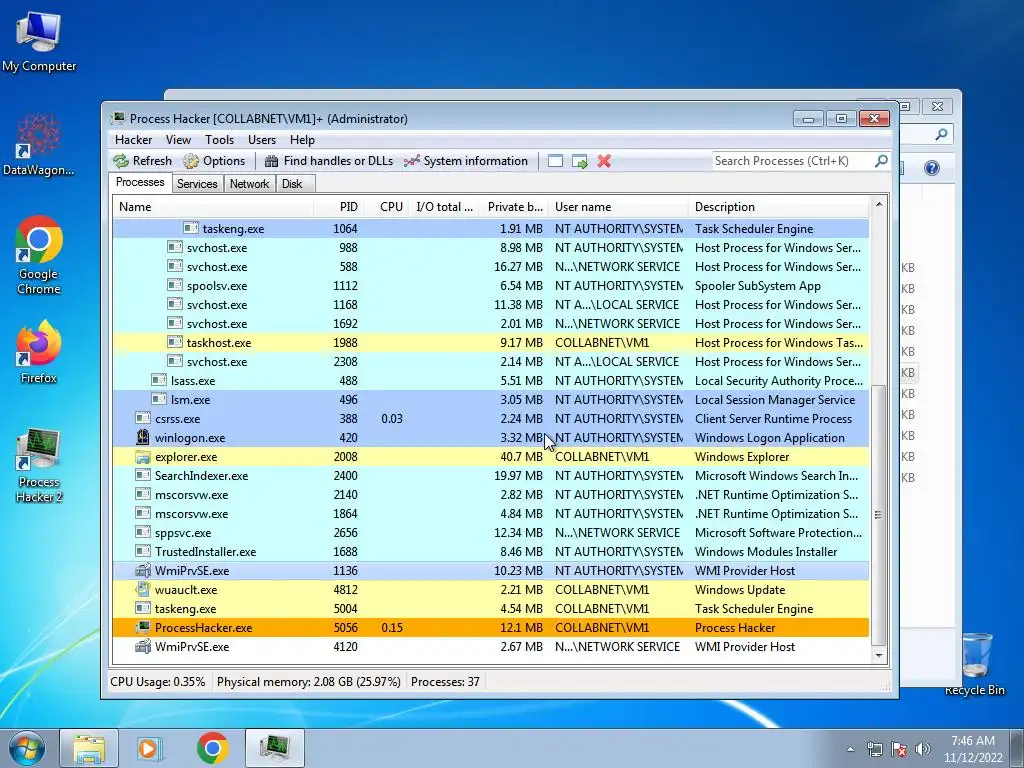Open Find handles or DLLs binoculars
1024x768 pixels.
click(272, 161)
